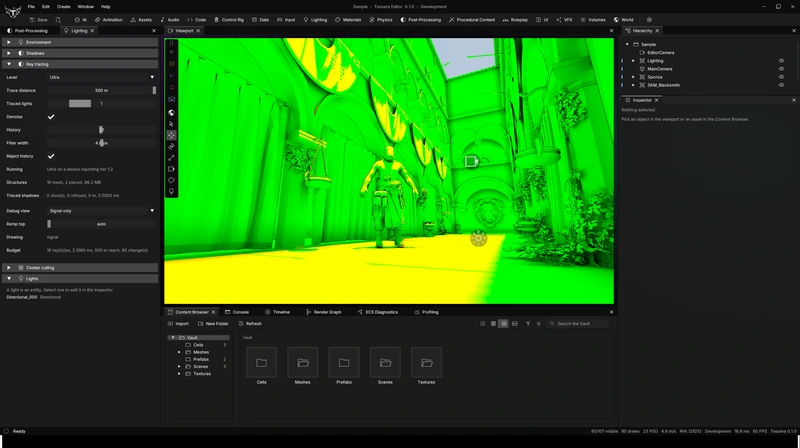This screenshot has height=448, width=800.
Task: Select the move gizmo tool in the viewport
Action: tap(171, 135)
